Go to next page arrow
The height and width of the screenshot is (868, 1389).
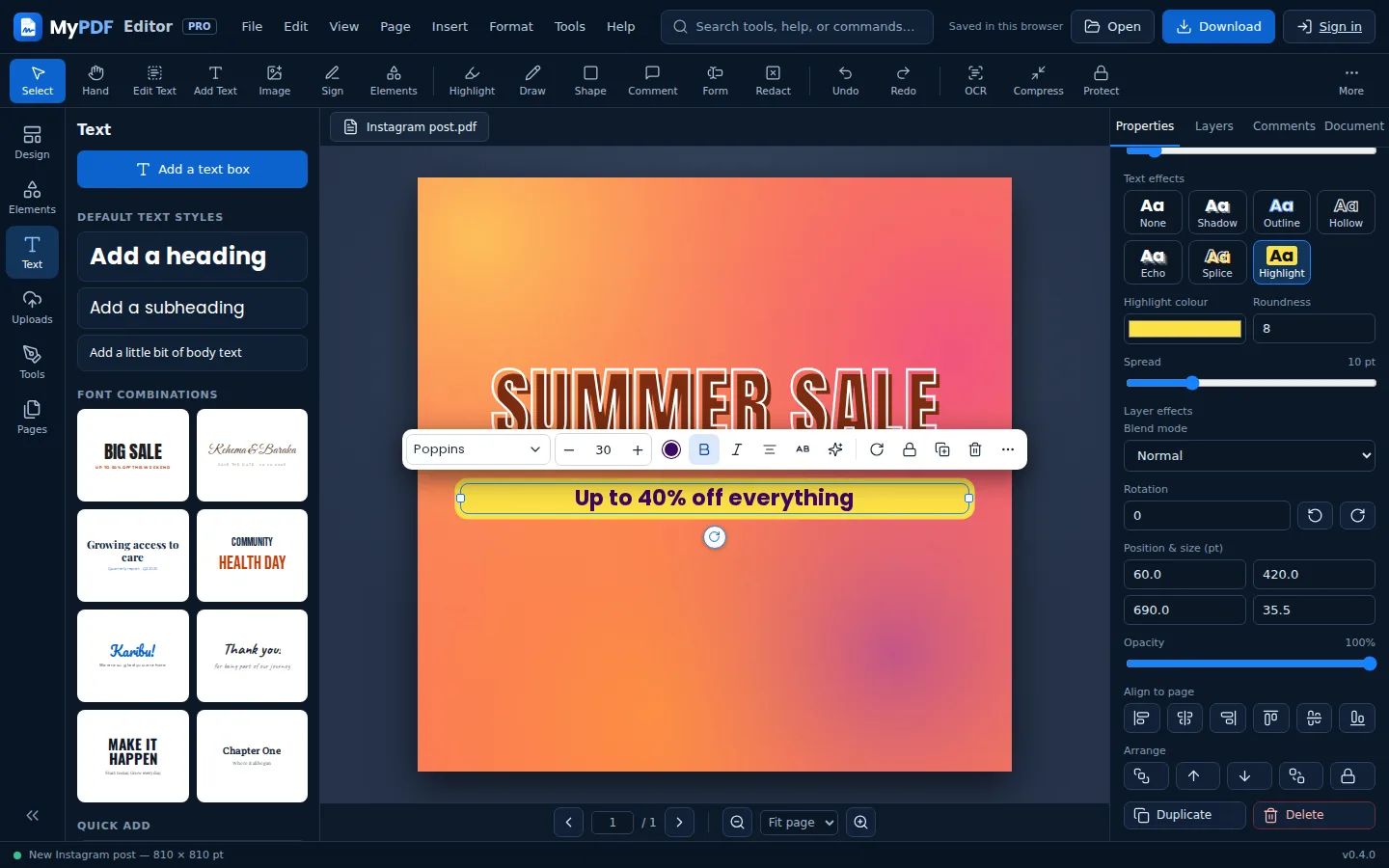click(679, 823)
